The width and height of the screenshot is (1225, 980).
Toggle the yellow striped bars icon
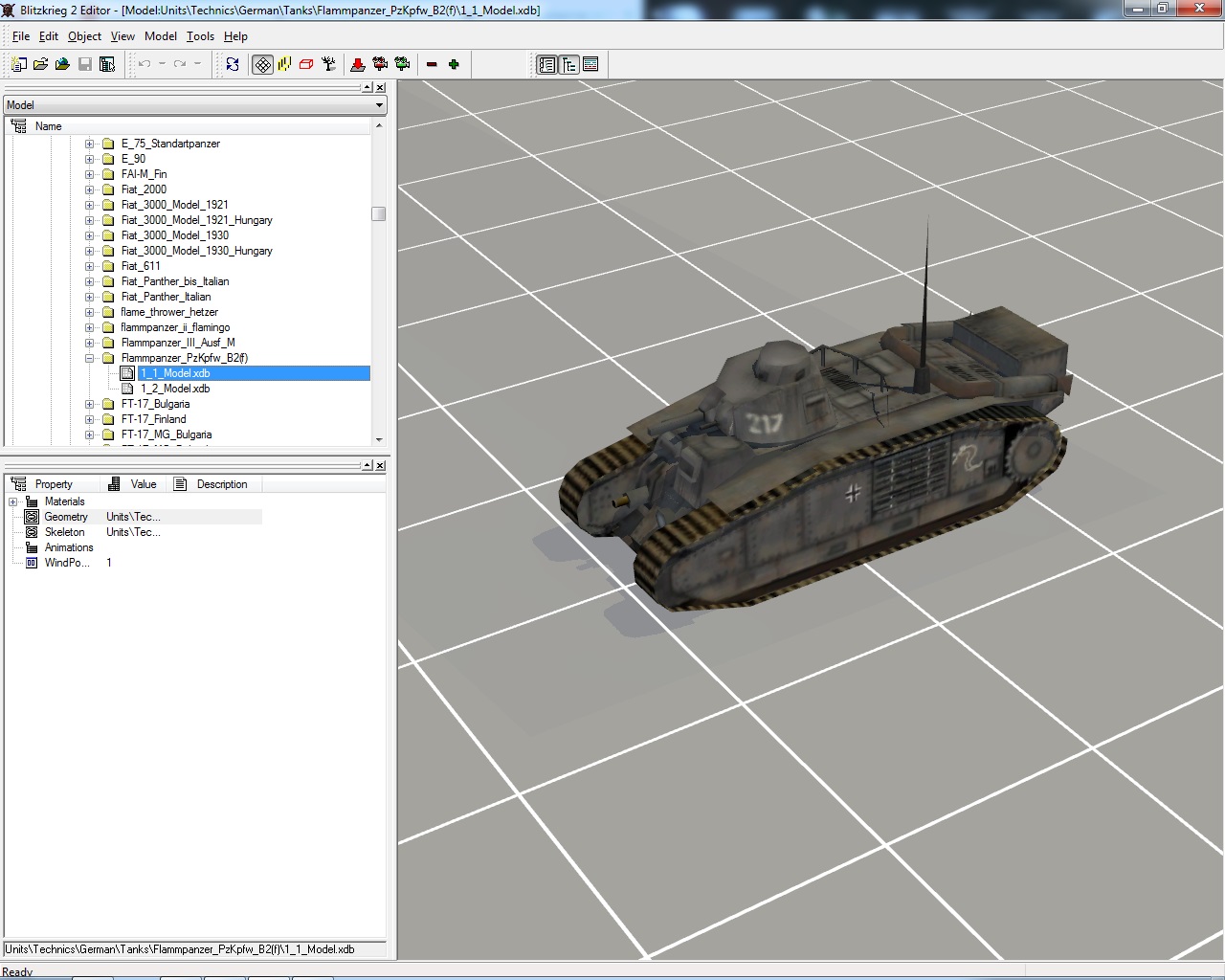(284, 64)
